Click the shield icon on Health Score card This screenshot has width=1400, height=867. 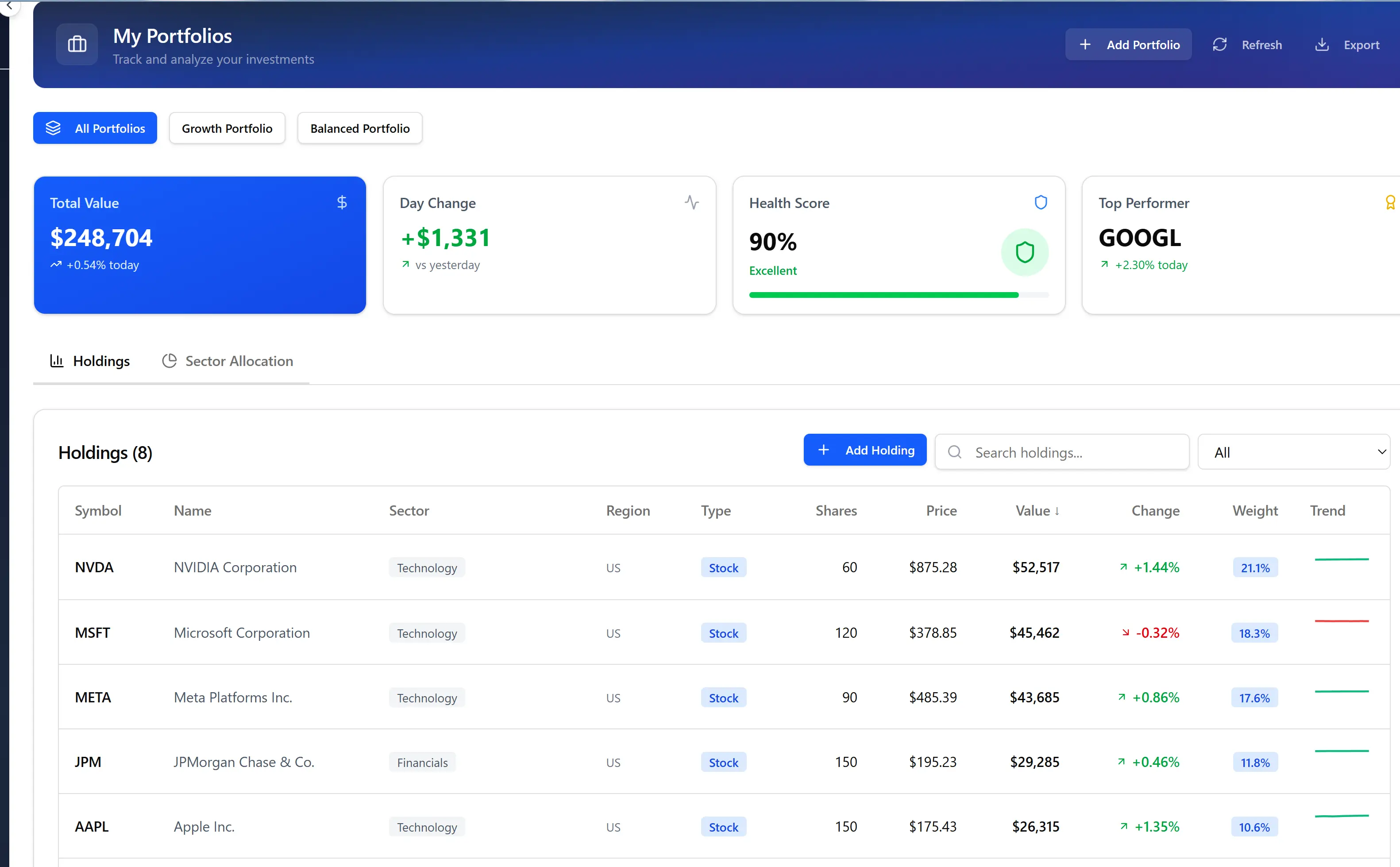coord(1041,202)
